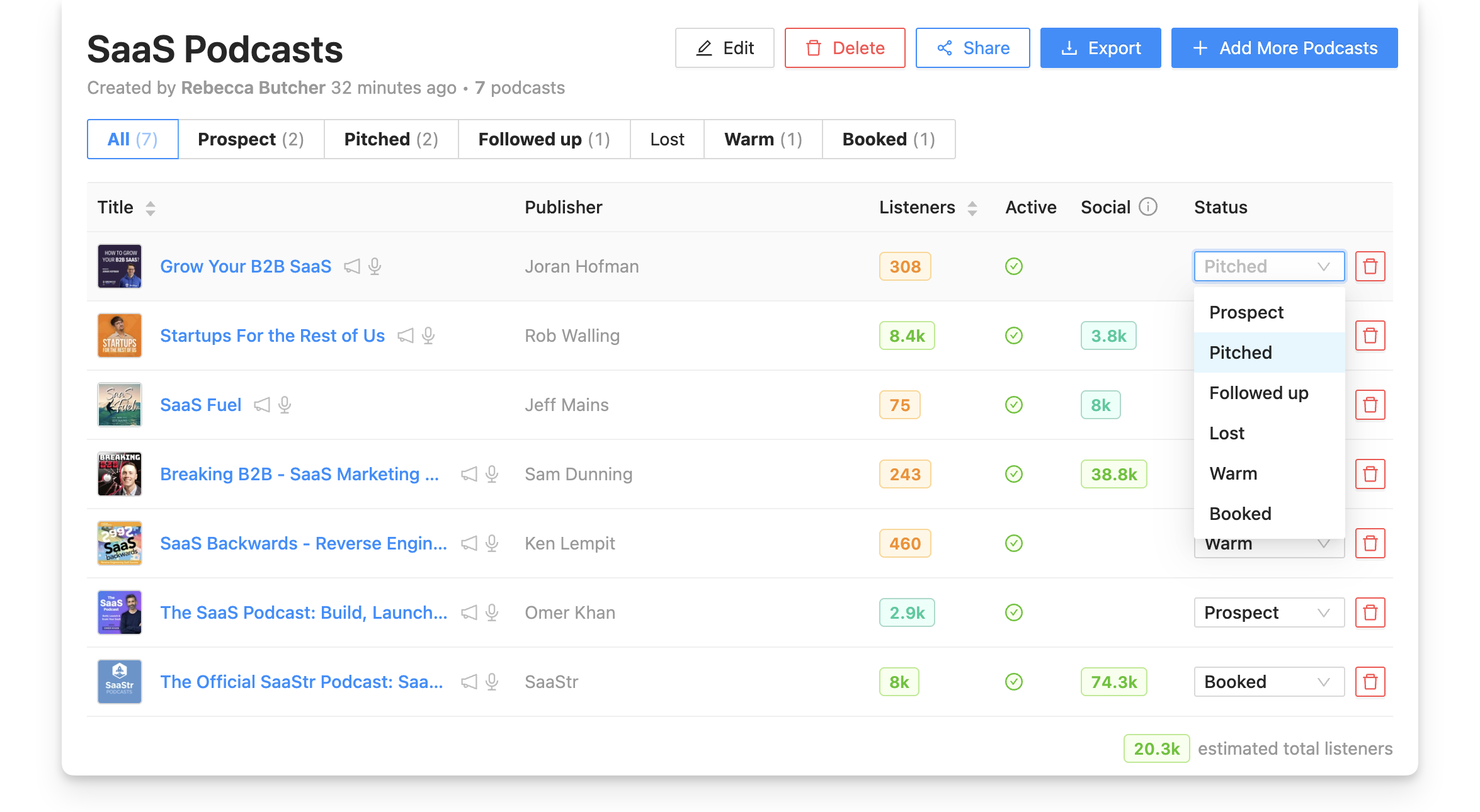This screenshot has height=812, width=1480.
Task: Click trash icon for The Official SaaStr Podcast
Action: point(1370,682)
